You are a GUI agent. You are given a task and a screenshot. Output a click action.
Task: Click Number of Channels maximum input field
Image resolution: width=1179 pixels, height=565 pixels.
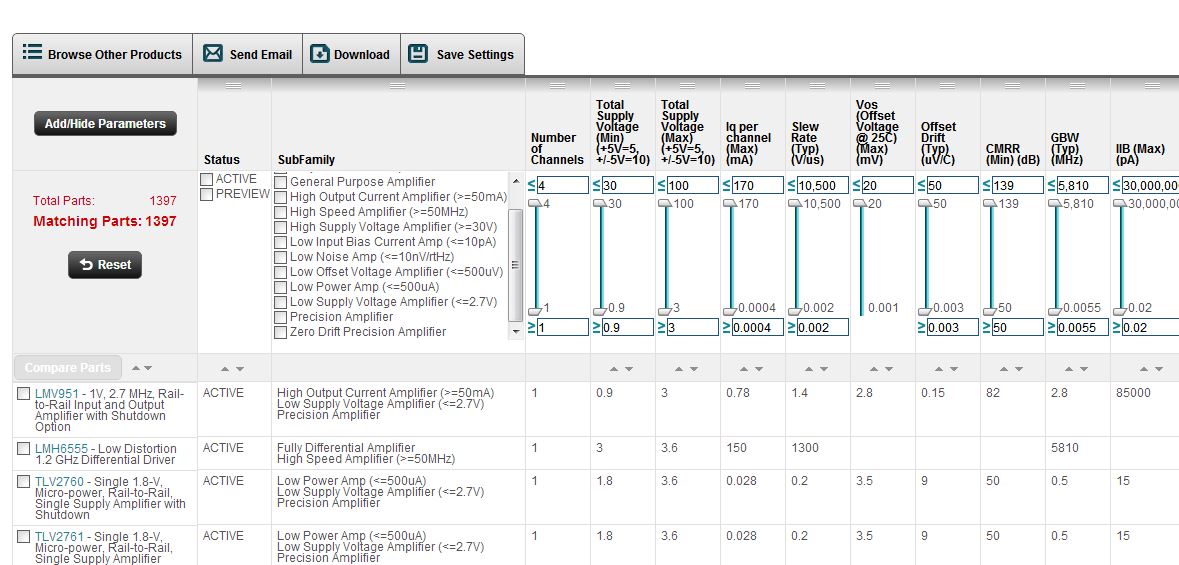[562, 185]
